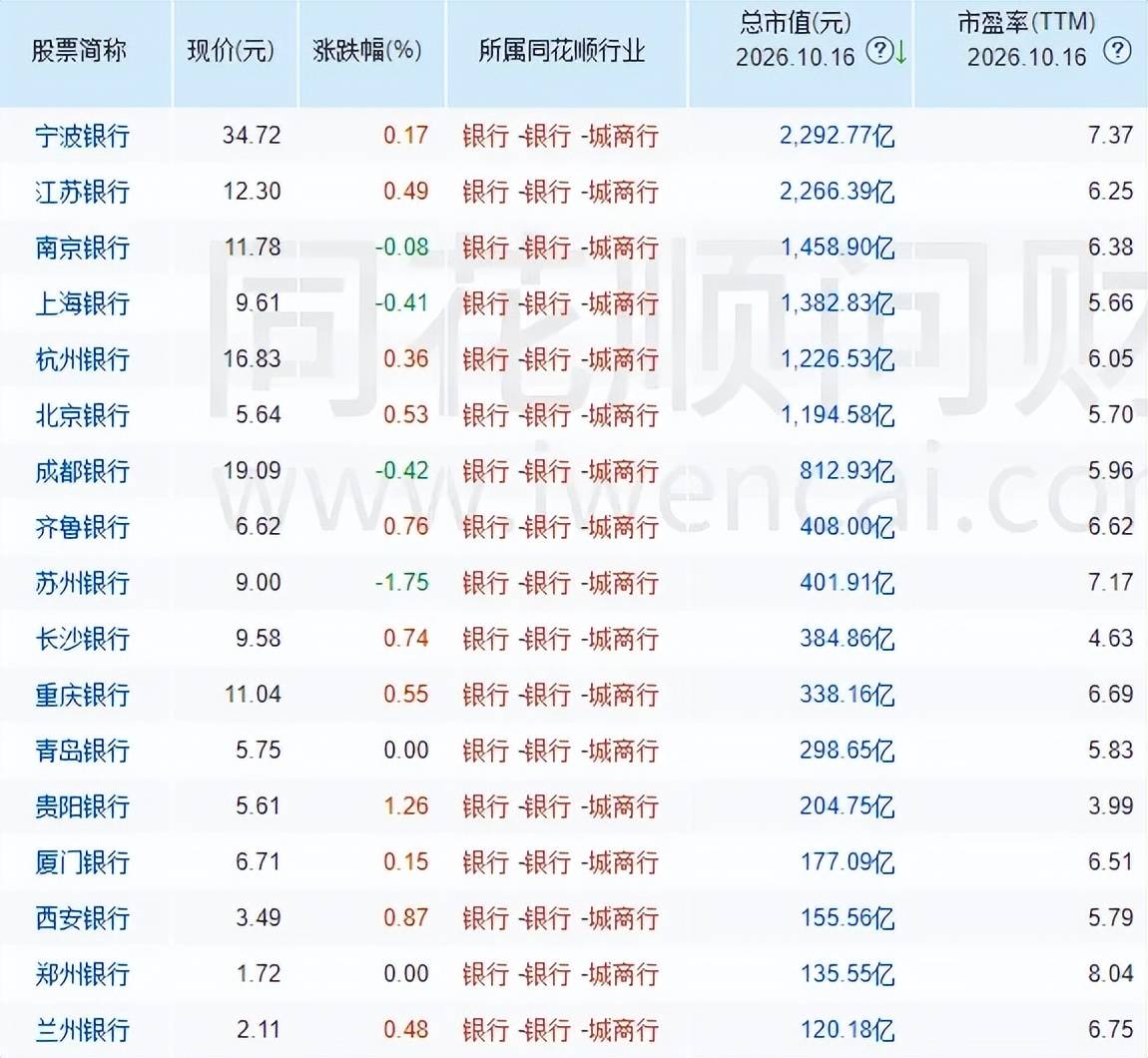
Task: Sort by 涨跌幅(%) column header
Action: [x=366, y=51]
